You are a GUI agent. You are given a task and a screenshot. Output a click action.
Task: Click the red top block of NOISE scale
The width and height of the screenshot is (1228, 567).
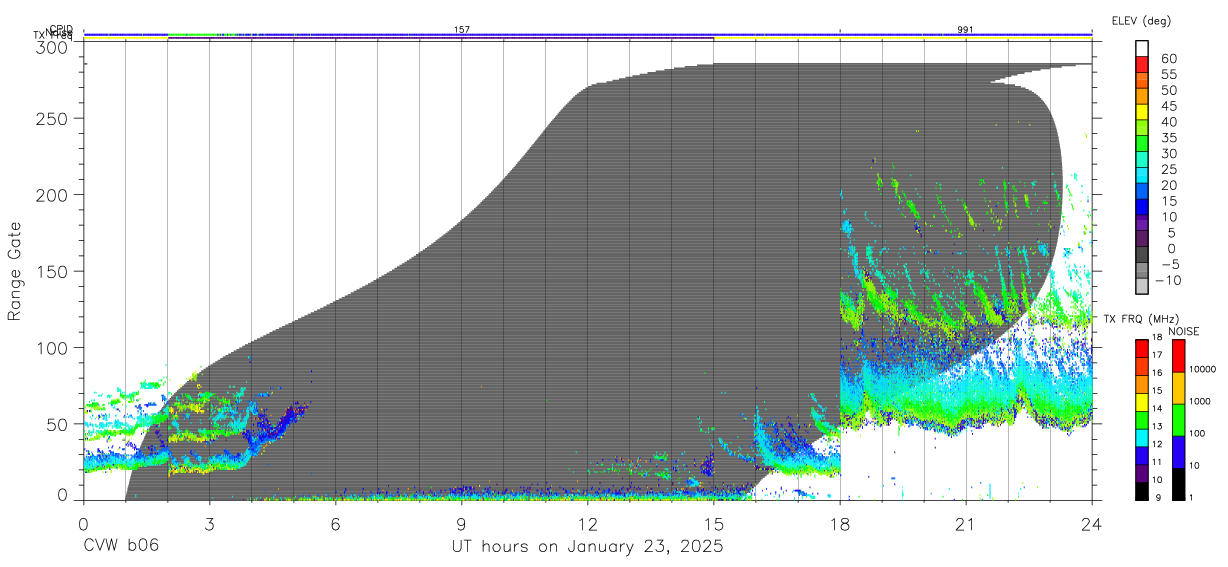coord(1179,356)
